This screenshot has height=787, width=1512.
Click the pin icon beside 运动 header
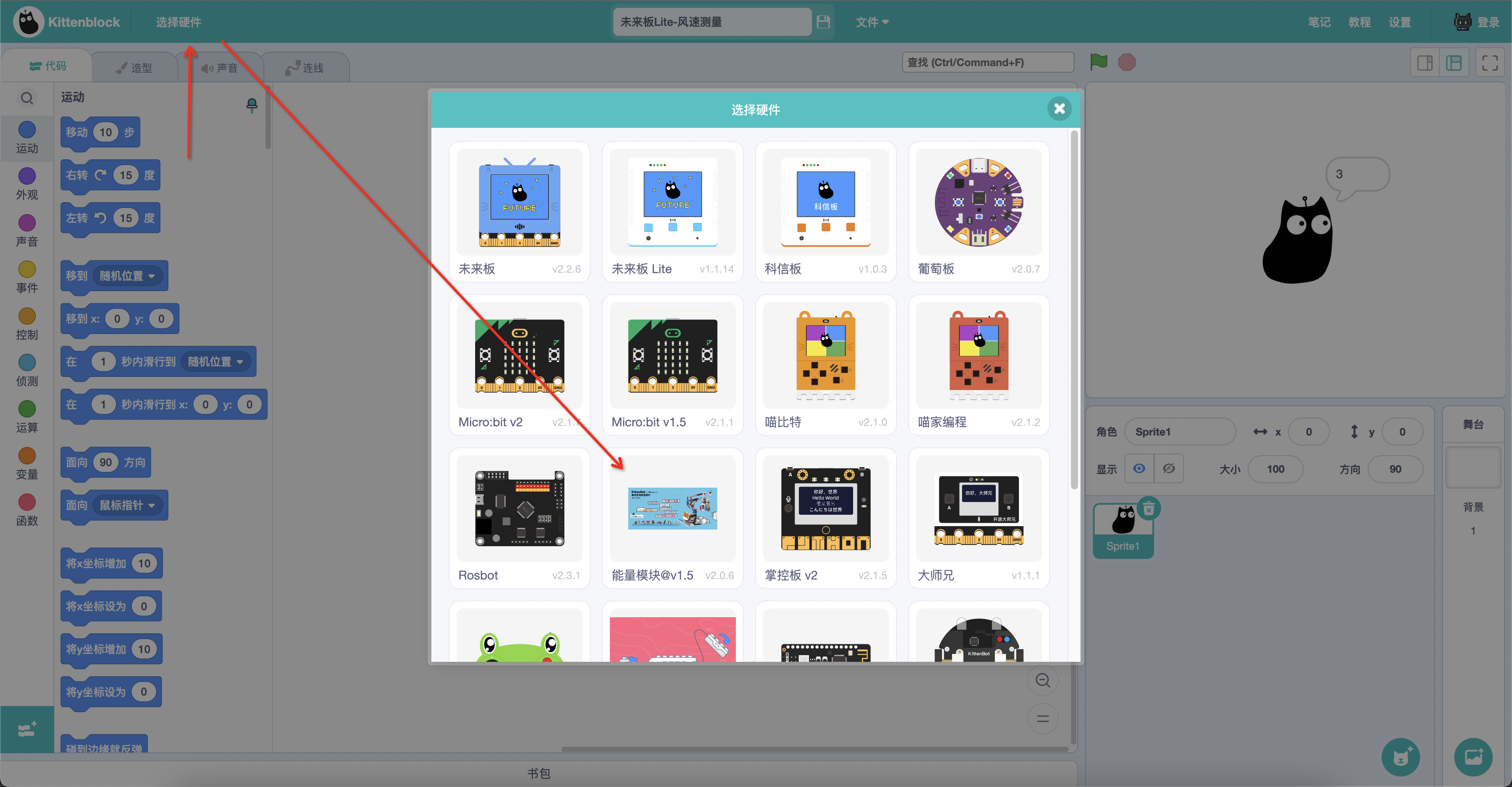coord(252,105)
